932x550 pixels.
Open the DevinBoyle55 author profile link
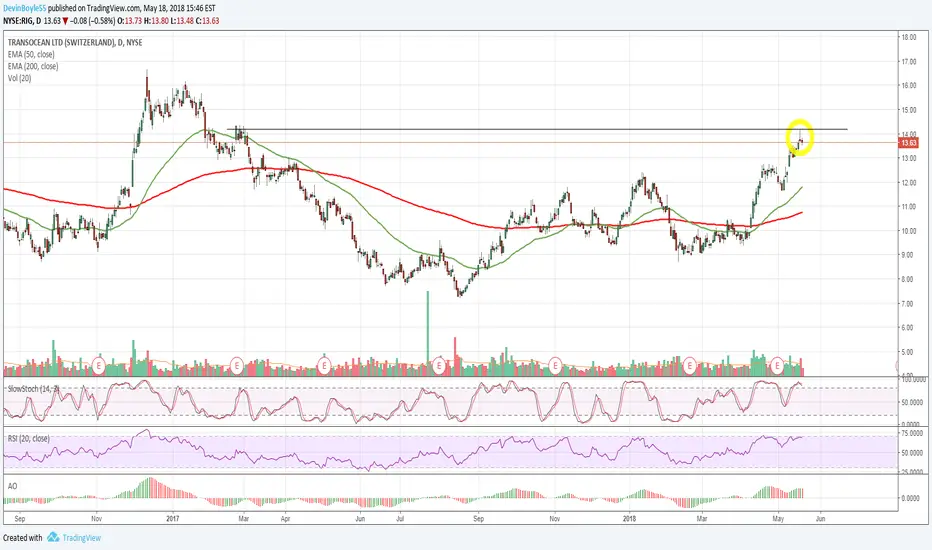(x=24, y=8)
